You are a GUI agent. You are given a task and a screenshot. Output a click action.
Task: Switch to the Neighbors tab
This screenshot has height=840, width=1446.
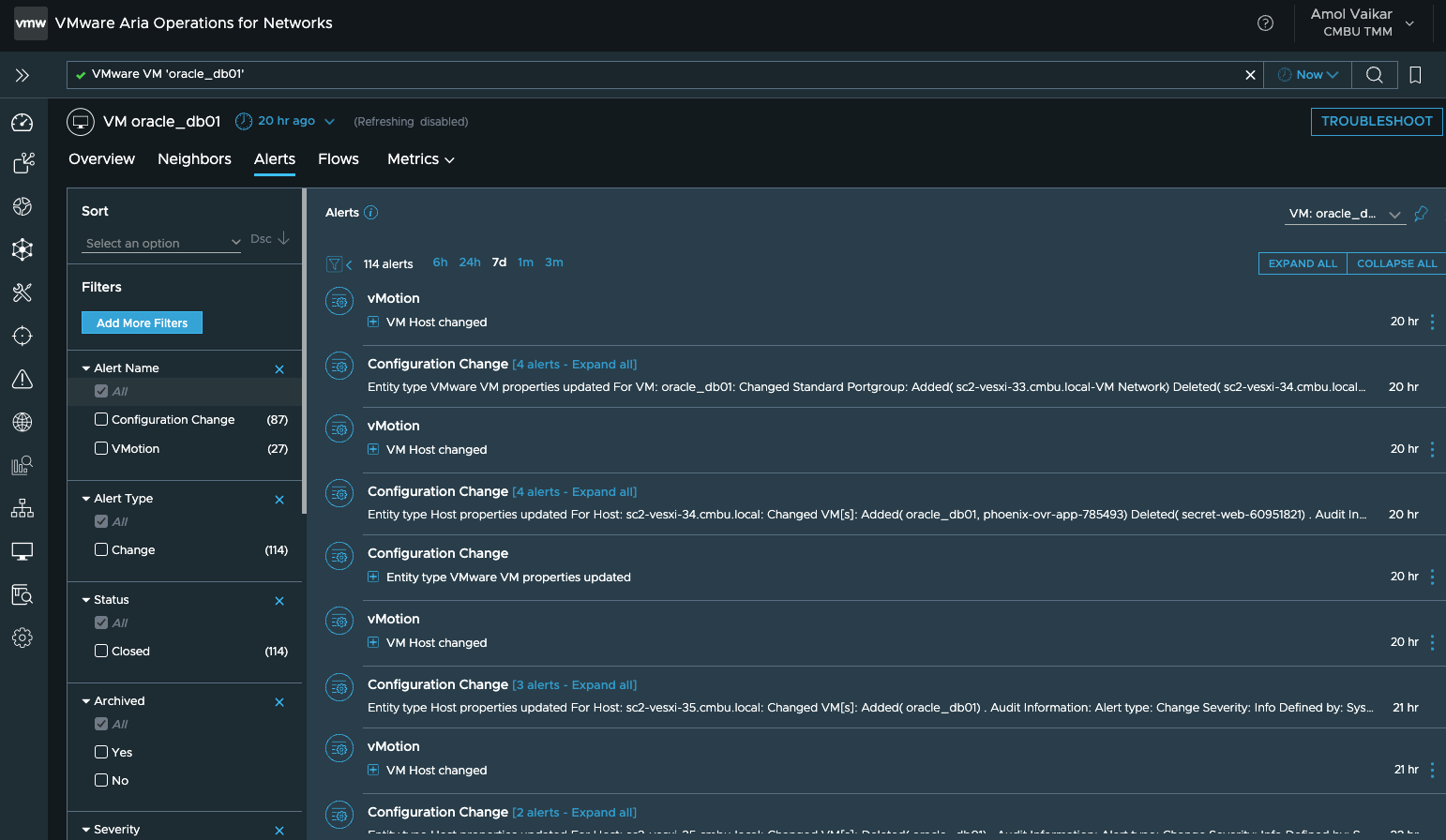(194, 159)
